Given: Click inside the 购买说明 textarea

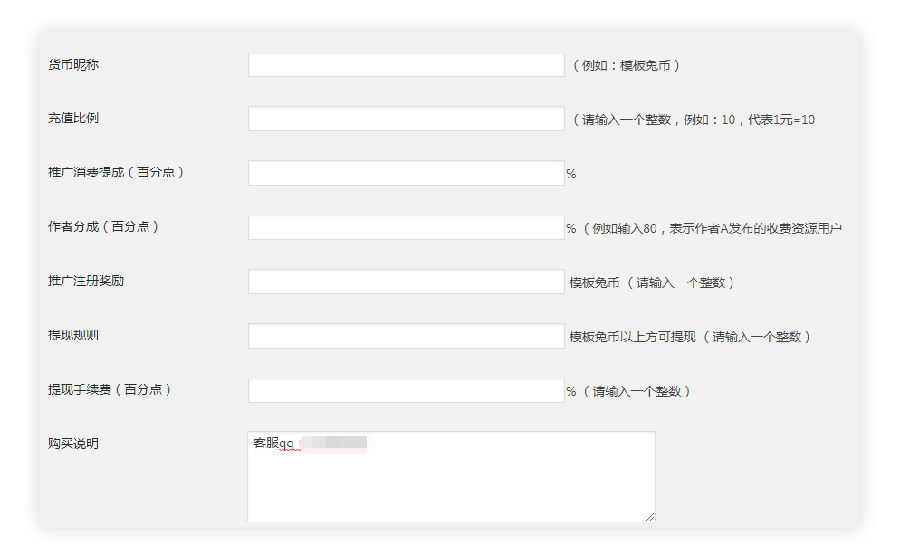Looking at the screenshot, I should point(451,477).
